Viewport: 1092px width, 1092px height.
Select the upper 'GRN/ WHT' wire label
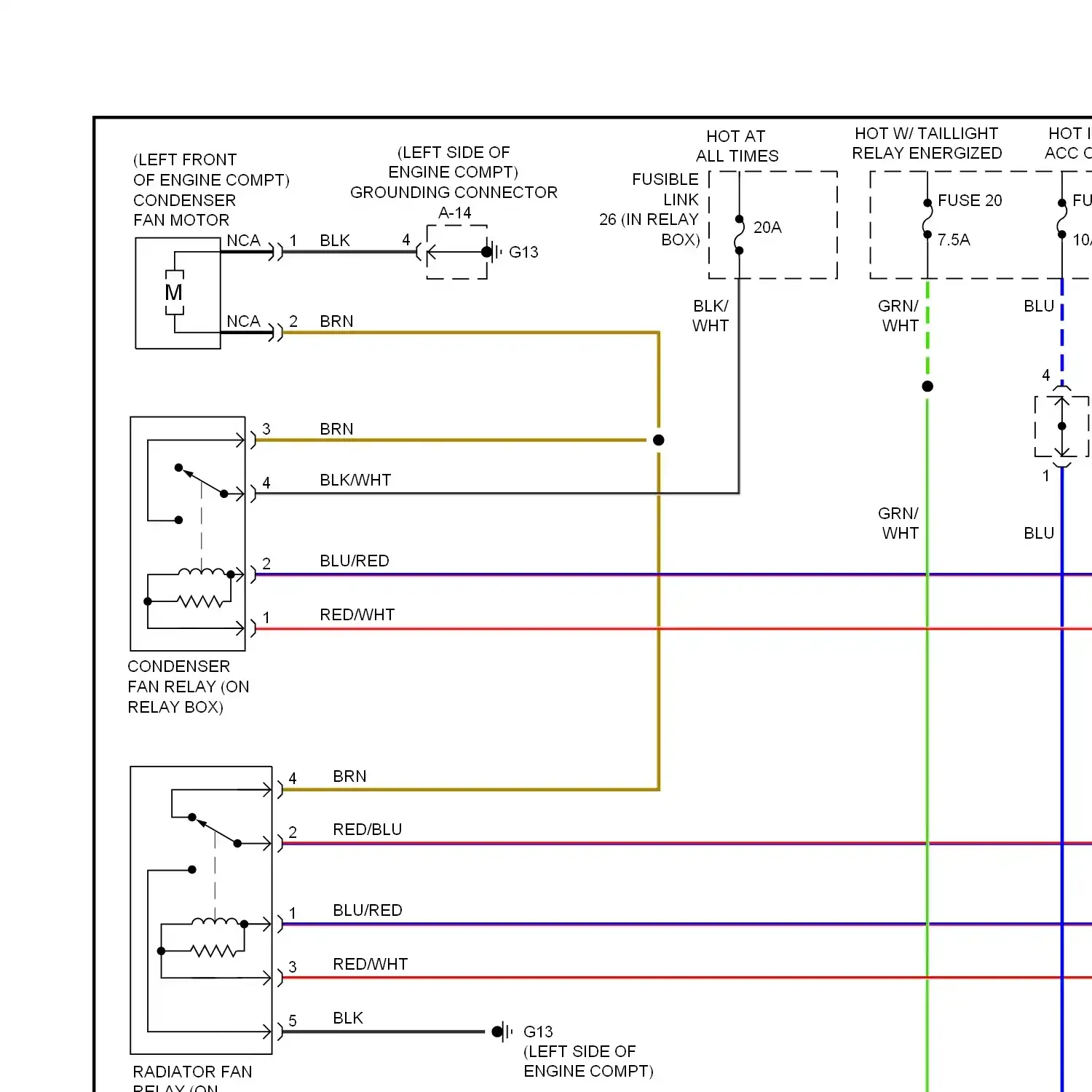point(899,315)
